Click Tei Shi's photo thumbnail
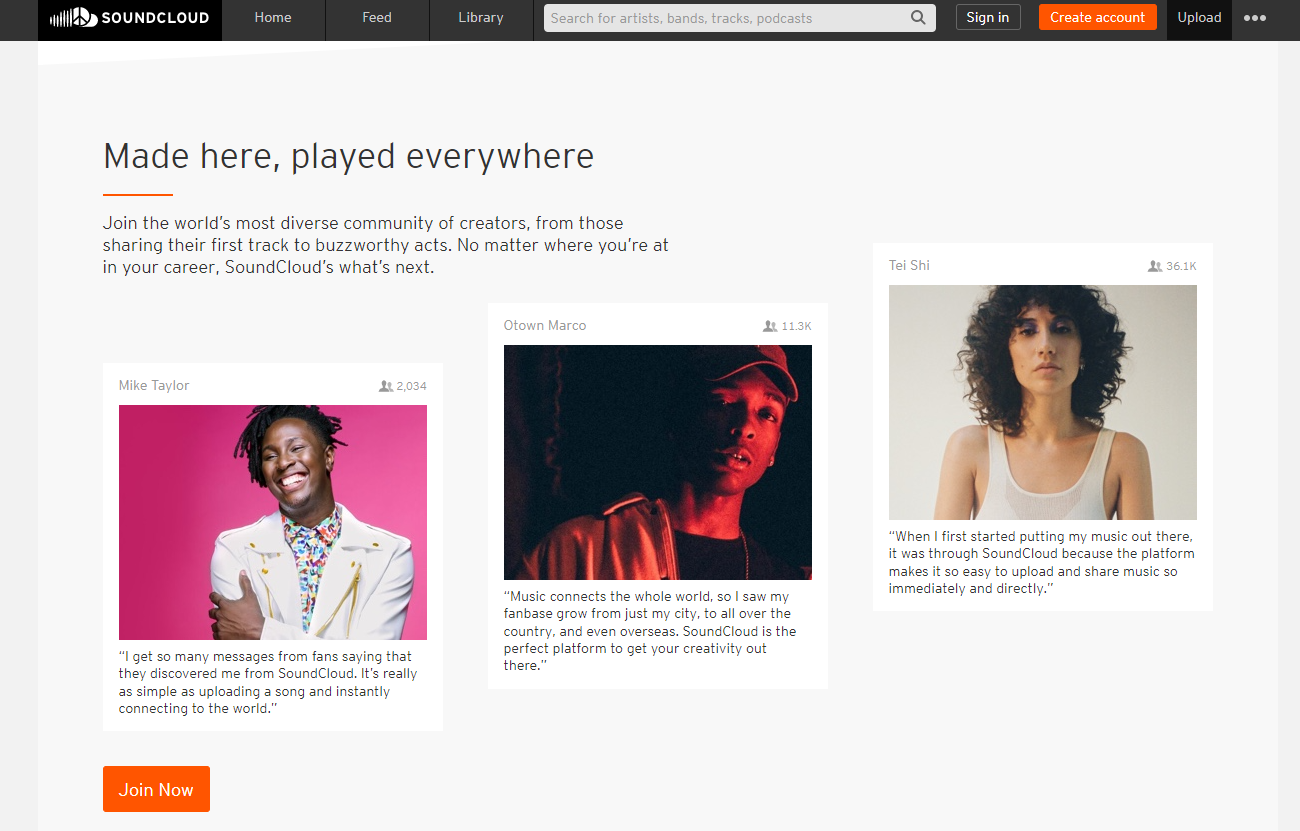The width and height of the screenshot is (1300, 831). pos(1043,402)
